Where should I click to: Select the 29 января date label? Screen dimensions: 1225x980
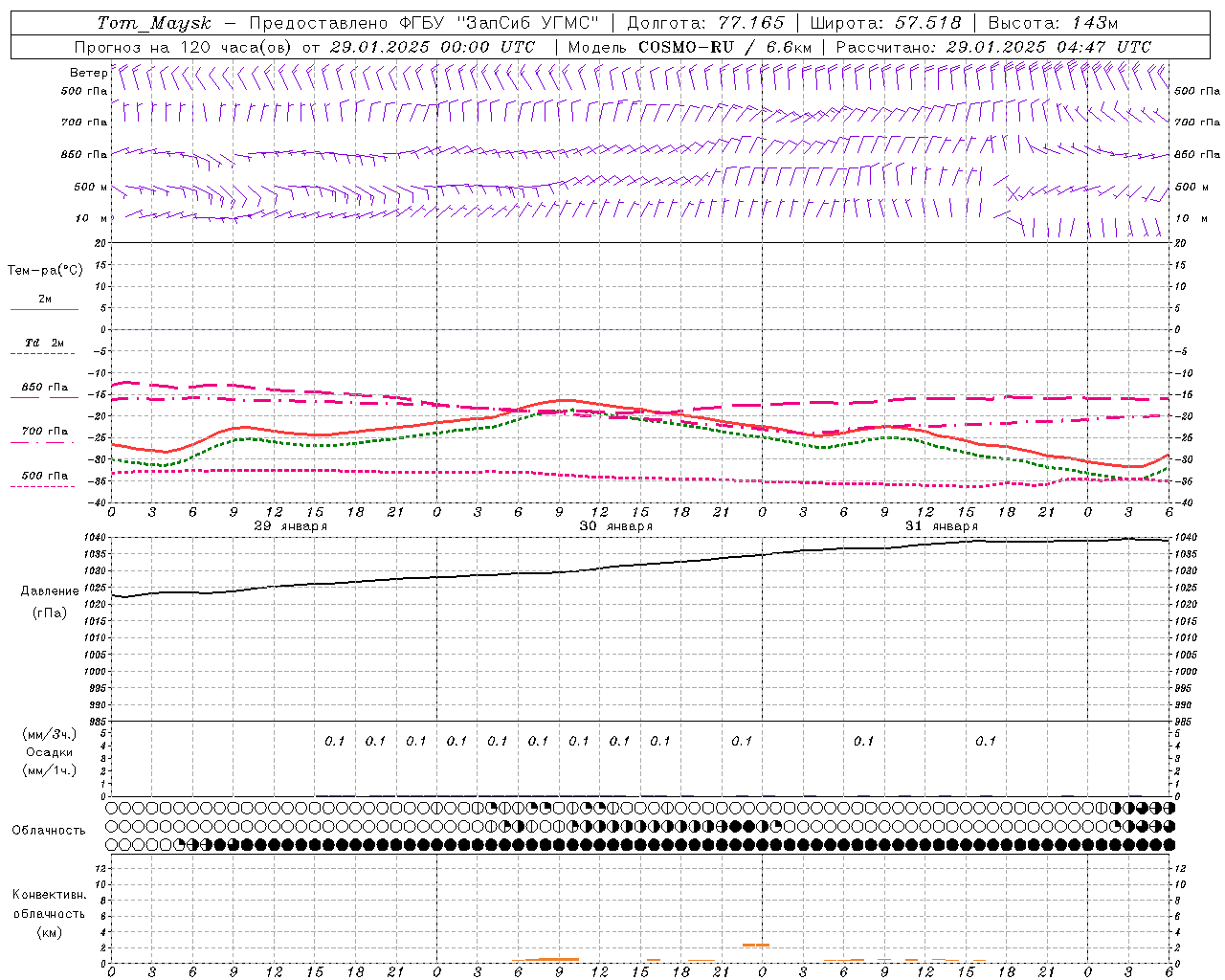pos(291,526)
